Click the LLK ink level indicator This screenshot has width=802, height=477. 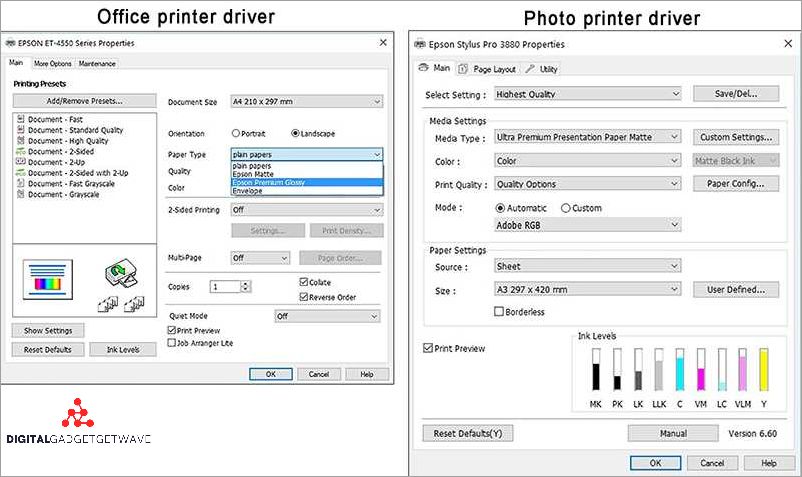click(x=659, y=370)
